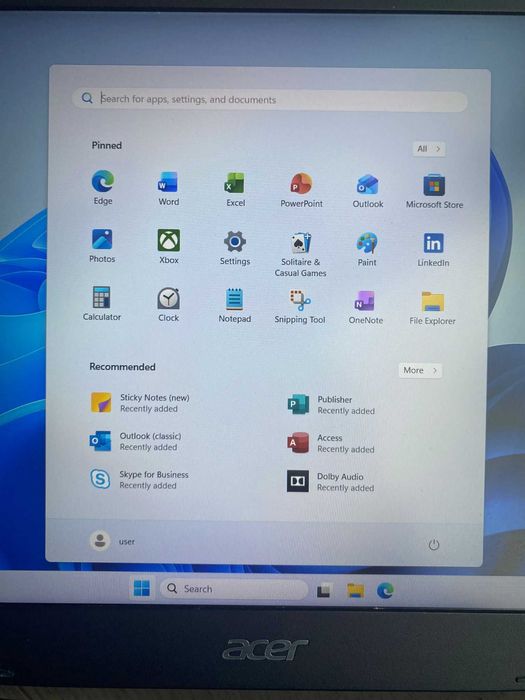Screen dimensions: 525x700
Task: Open Microsoft Store
Action: (x=434, y=192)
